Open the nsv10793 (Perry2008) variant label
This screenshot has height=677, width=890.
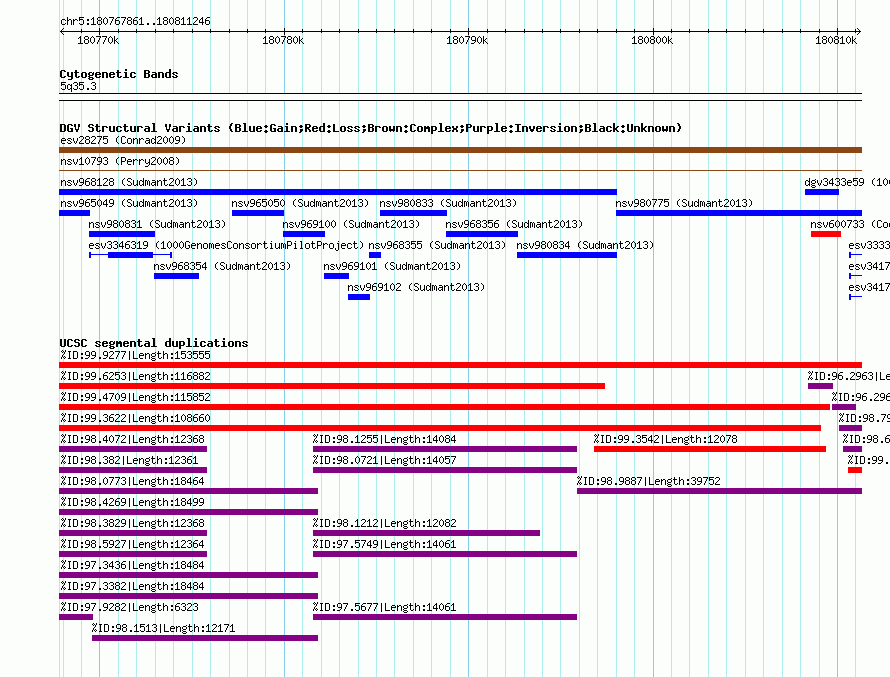(x=120, y=161)
